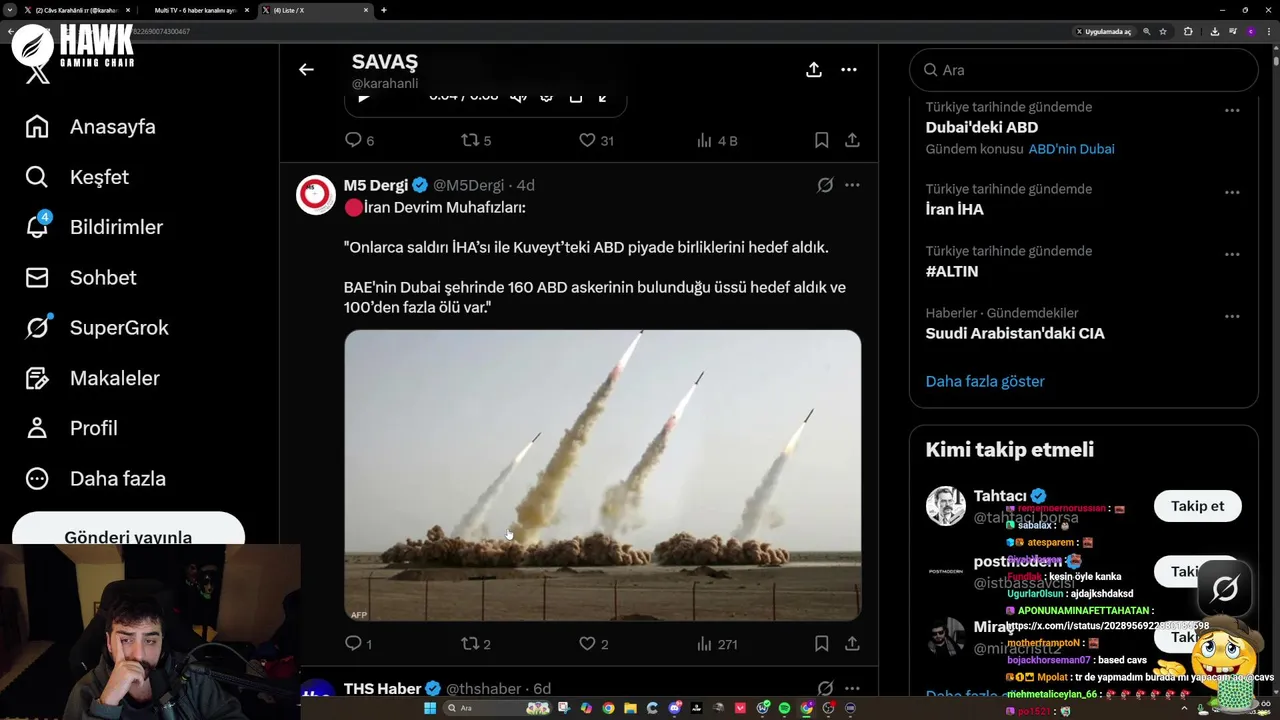Image resolution: width=1280 pixels, height=720 pixels.
Task: Go to Profil in the sidebar
Action: coord(71,428)
